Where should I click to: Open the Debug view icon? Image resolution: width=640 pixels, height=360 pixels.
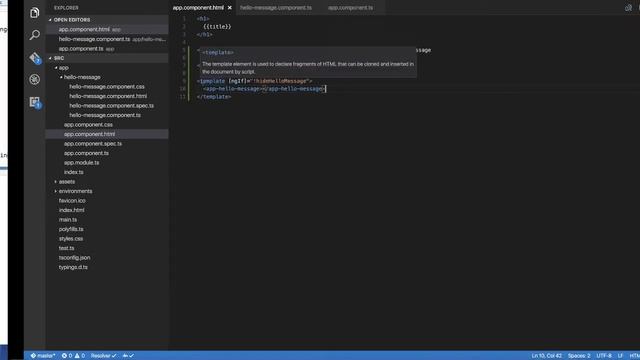coord(35,80)
